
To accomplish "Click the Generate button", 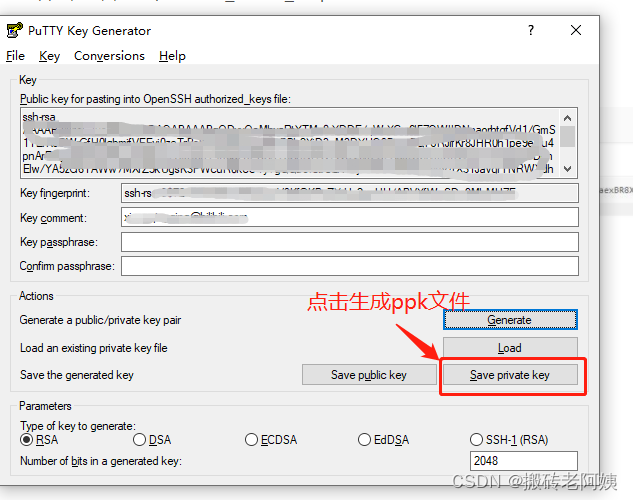I will [510, 320].
